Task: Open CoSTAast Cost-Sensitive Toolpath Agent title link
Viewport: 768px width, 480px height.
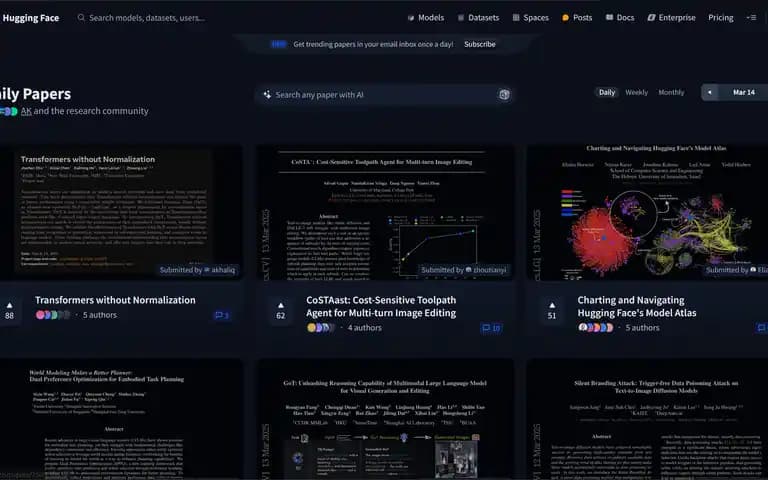Action: pos(381,307)
